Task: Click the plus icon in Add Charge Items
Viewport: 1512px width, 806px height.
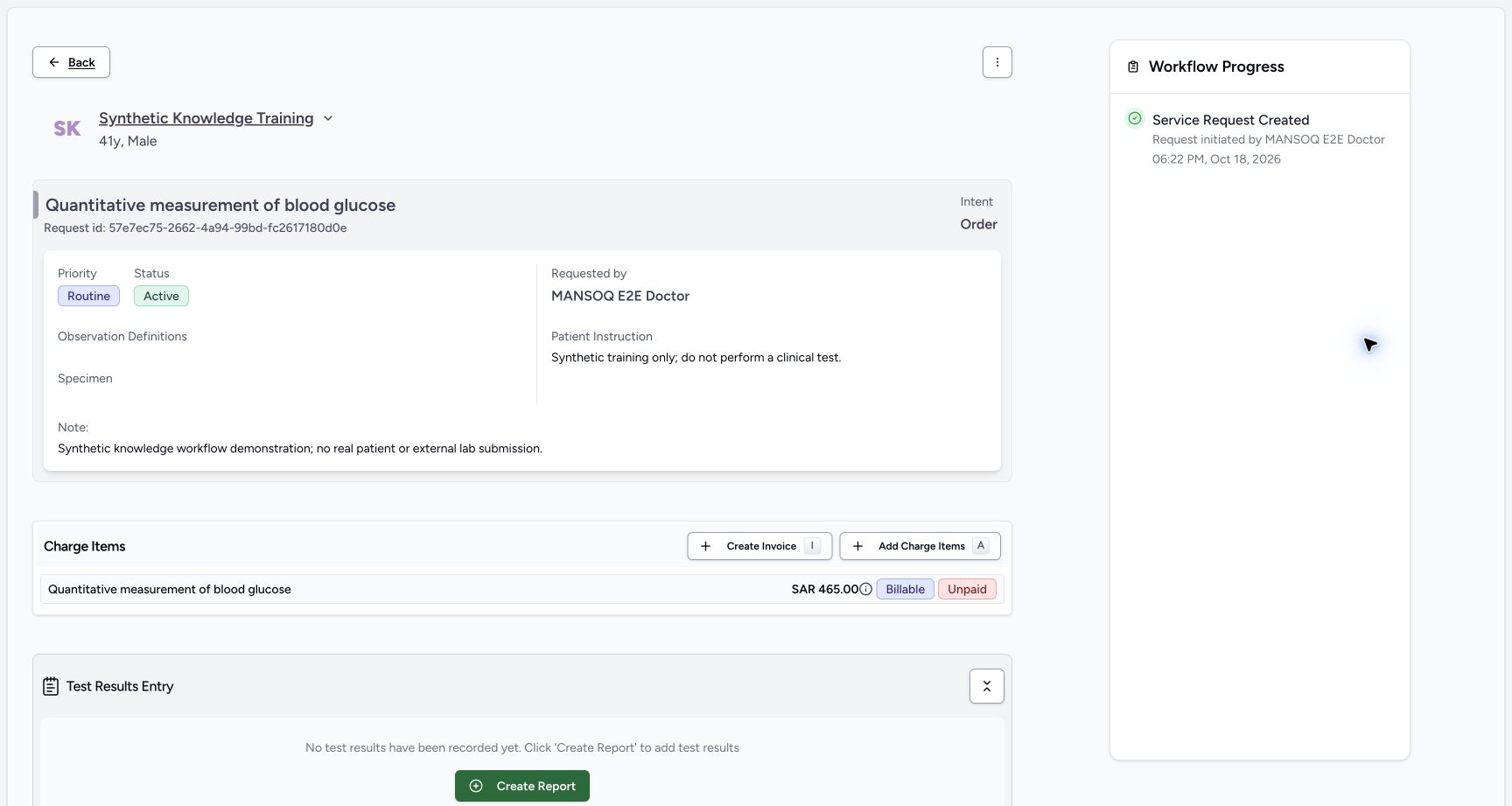Action: 858,546
